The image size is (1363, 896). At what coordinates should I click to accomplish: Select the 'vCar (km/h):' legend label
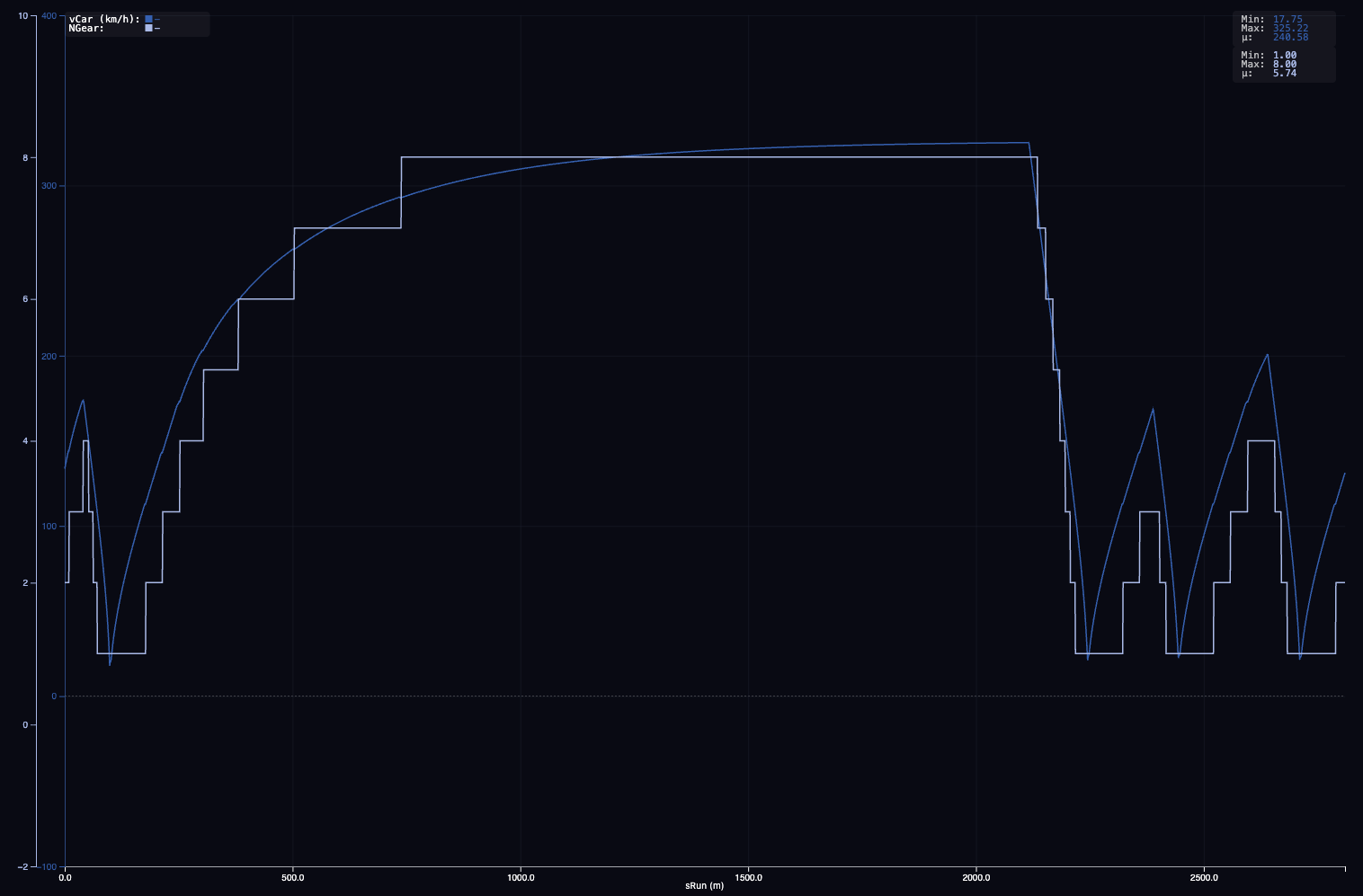pyautogui.click(x=104, y=19)
